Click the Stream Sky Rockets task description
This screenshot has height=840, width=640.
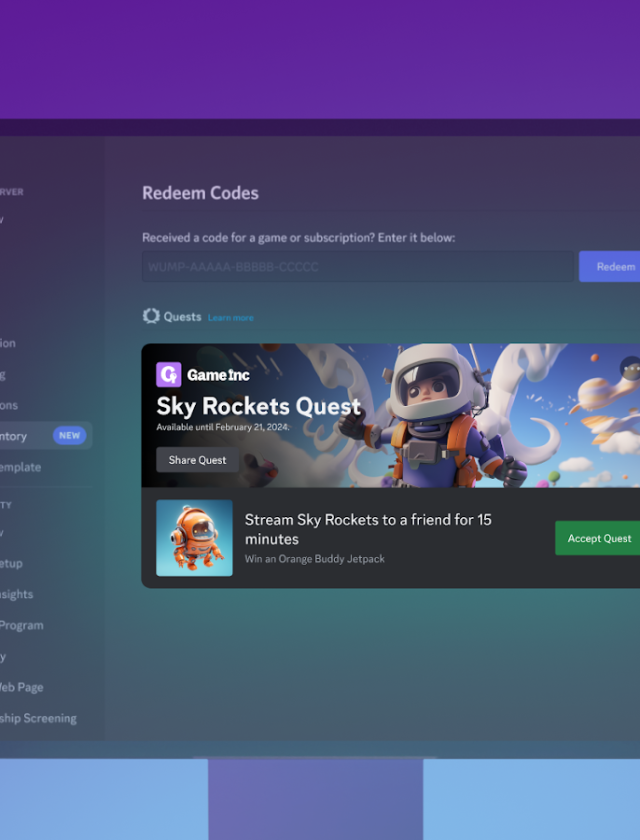coord(368,529)
